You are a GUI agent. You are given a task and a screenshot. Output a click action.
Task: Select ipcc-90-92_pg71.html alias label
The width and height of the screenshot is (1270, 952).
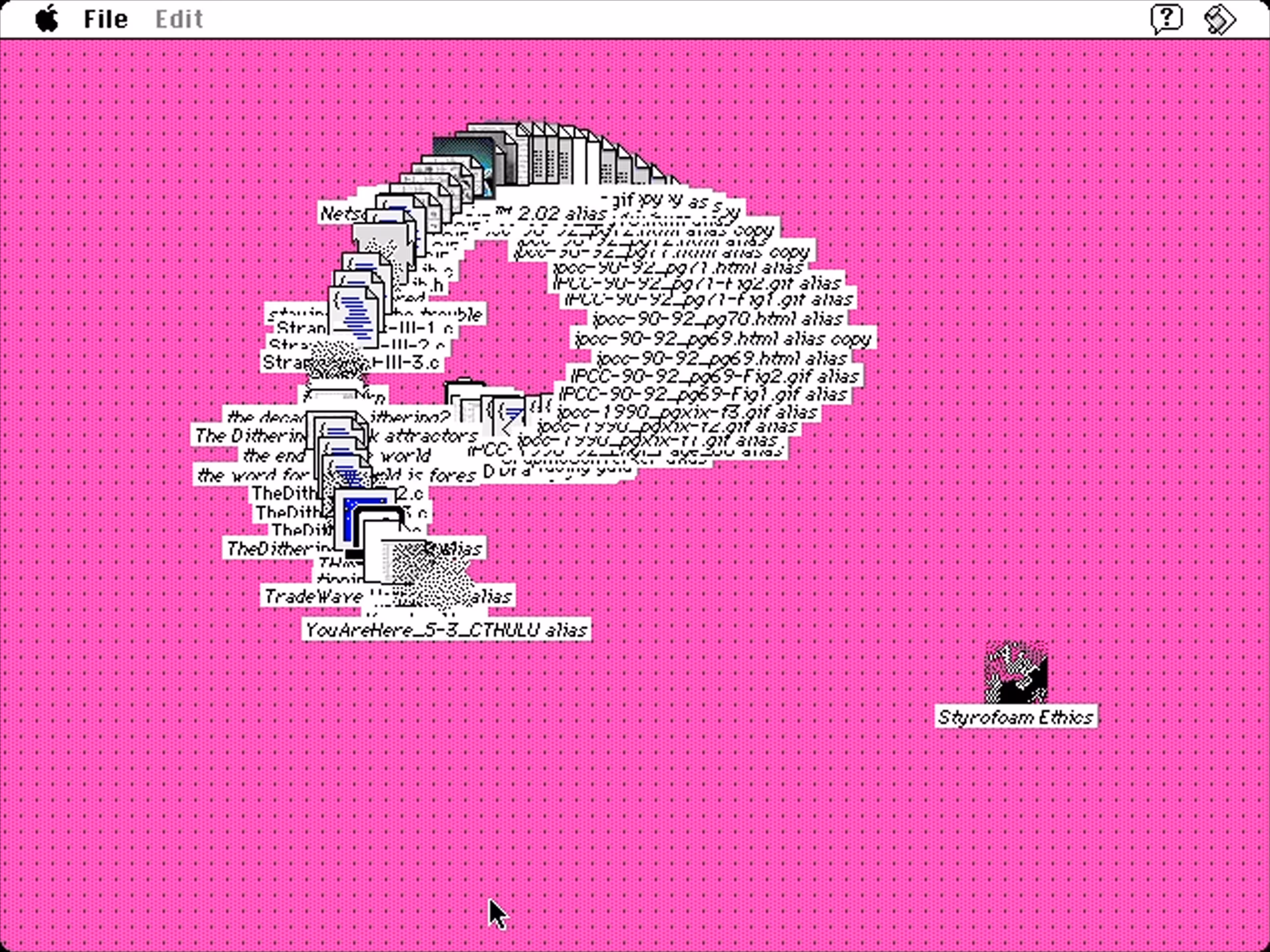678,268
